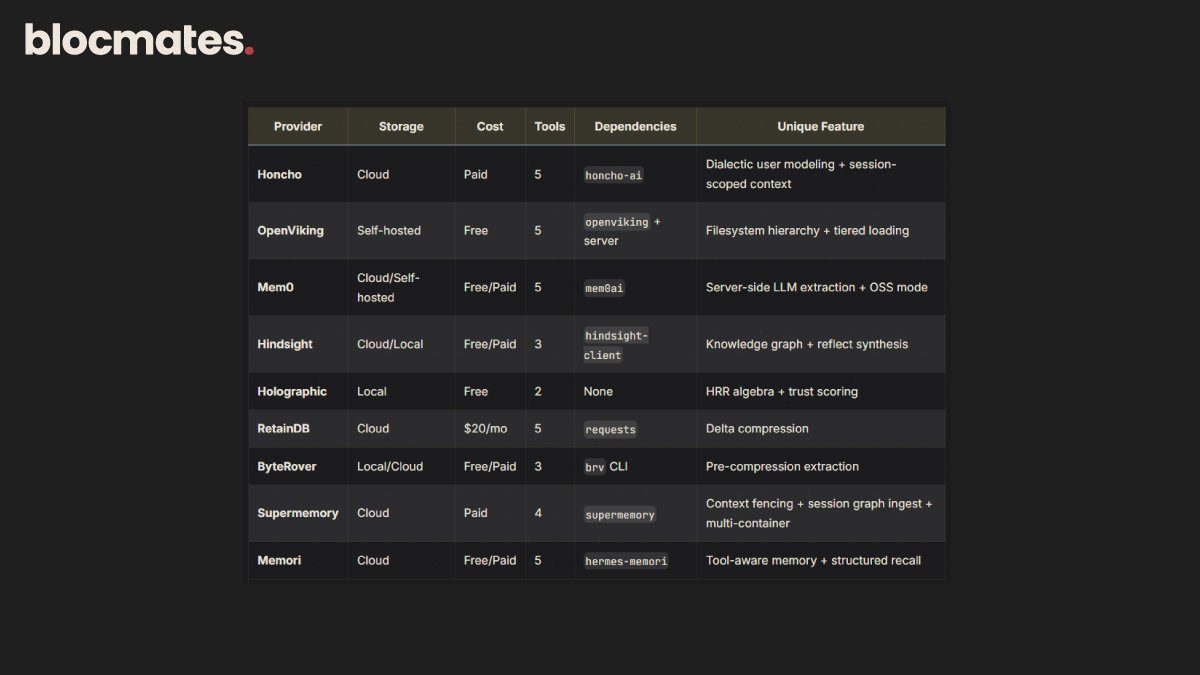Select the ByteRover provider name
Viewport: 1200px width, 675px height.
click(287, 467)
